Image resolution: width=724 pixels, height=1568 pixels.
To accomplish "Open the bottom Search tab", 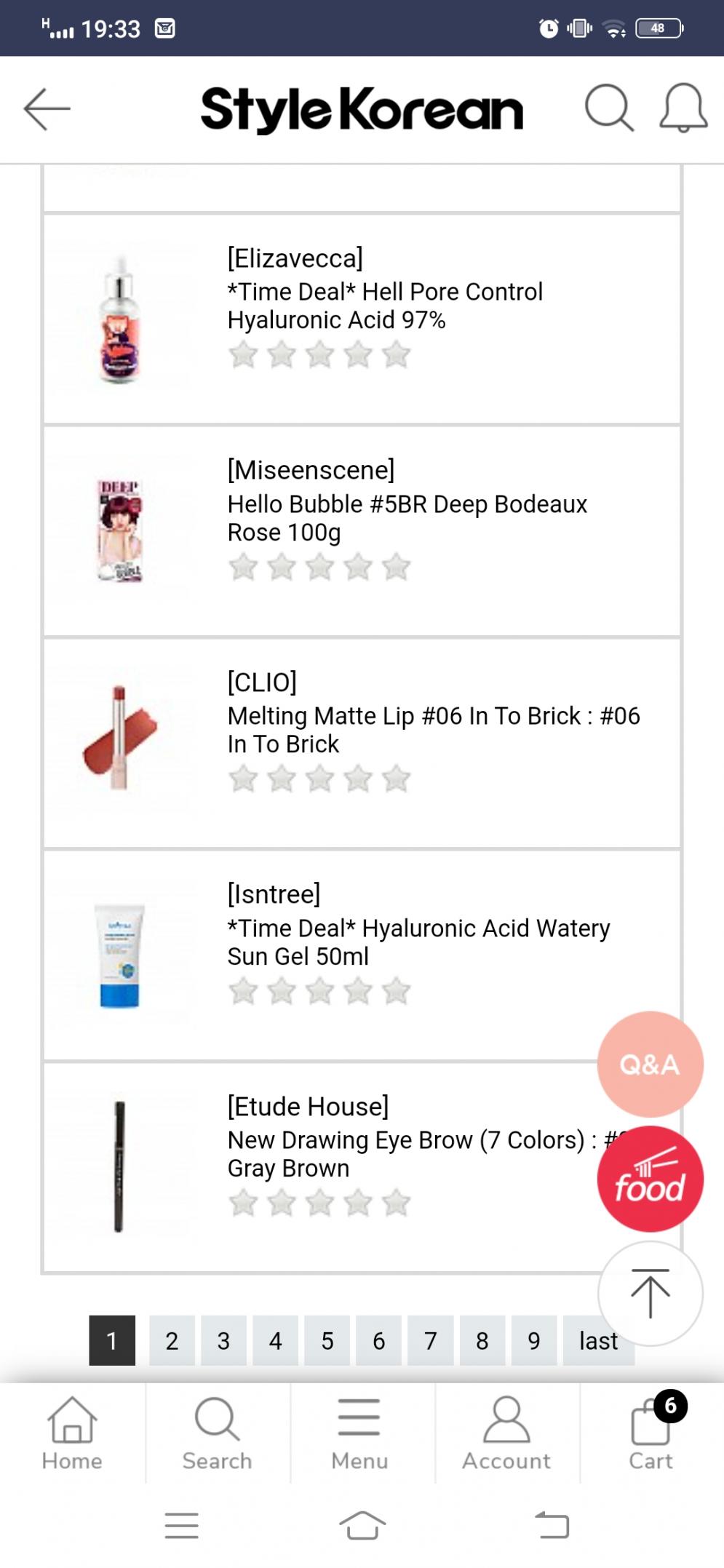I will point(217,1432).
